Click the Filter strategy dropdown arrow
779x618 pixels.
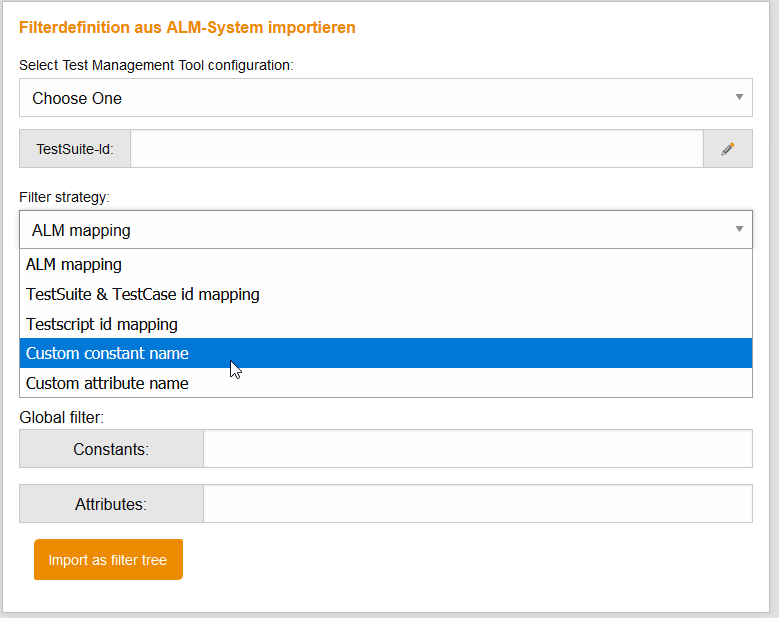(x=739, y=229)
